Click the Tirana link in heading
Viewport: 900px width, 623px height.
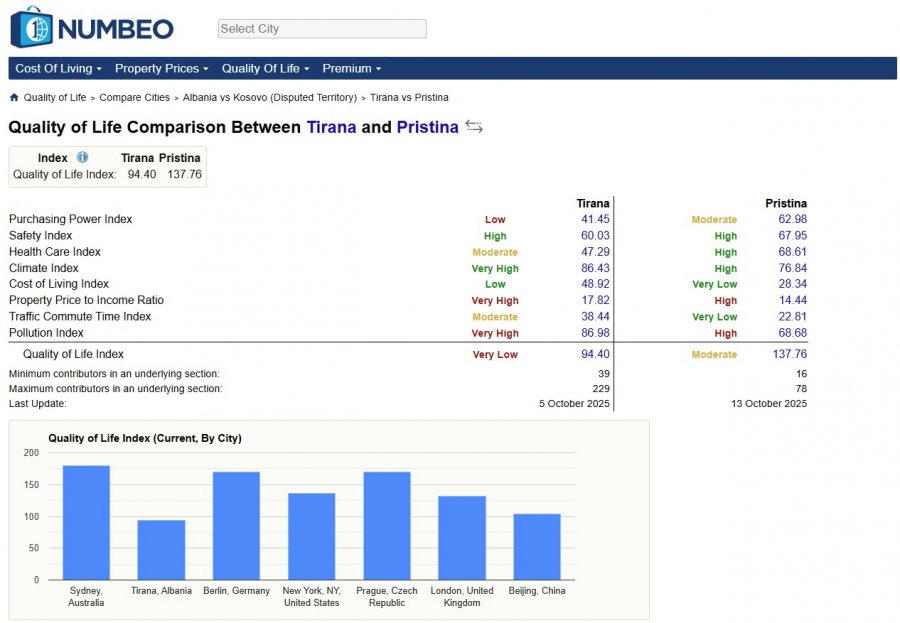click(331, 127)
